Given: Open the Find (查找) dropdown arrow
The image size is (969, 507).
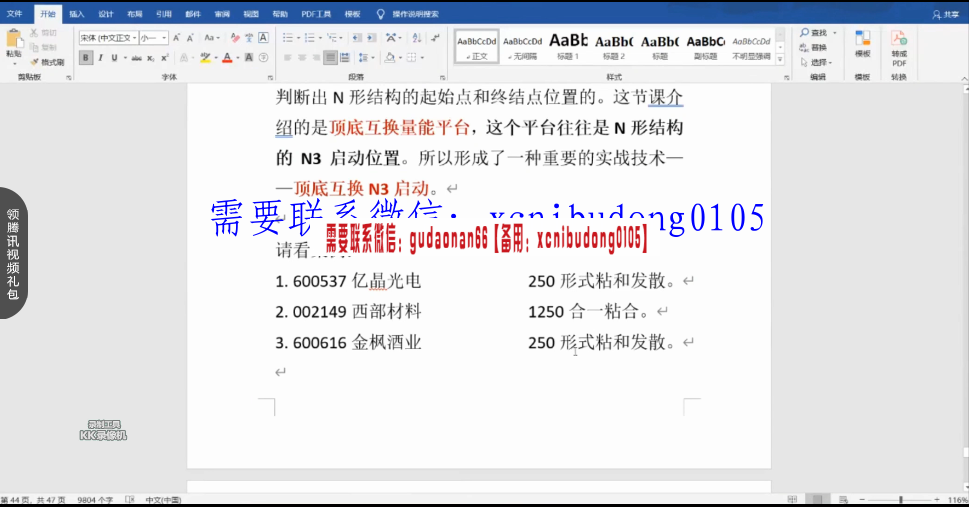Looking at the screenshot, I should [835, 33].
